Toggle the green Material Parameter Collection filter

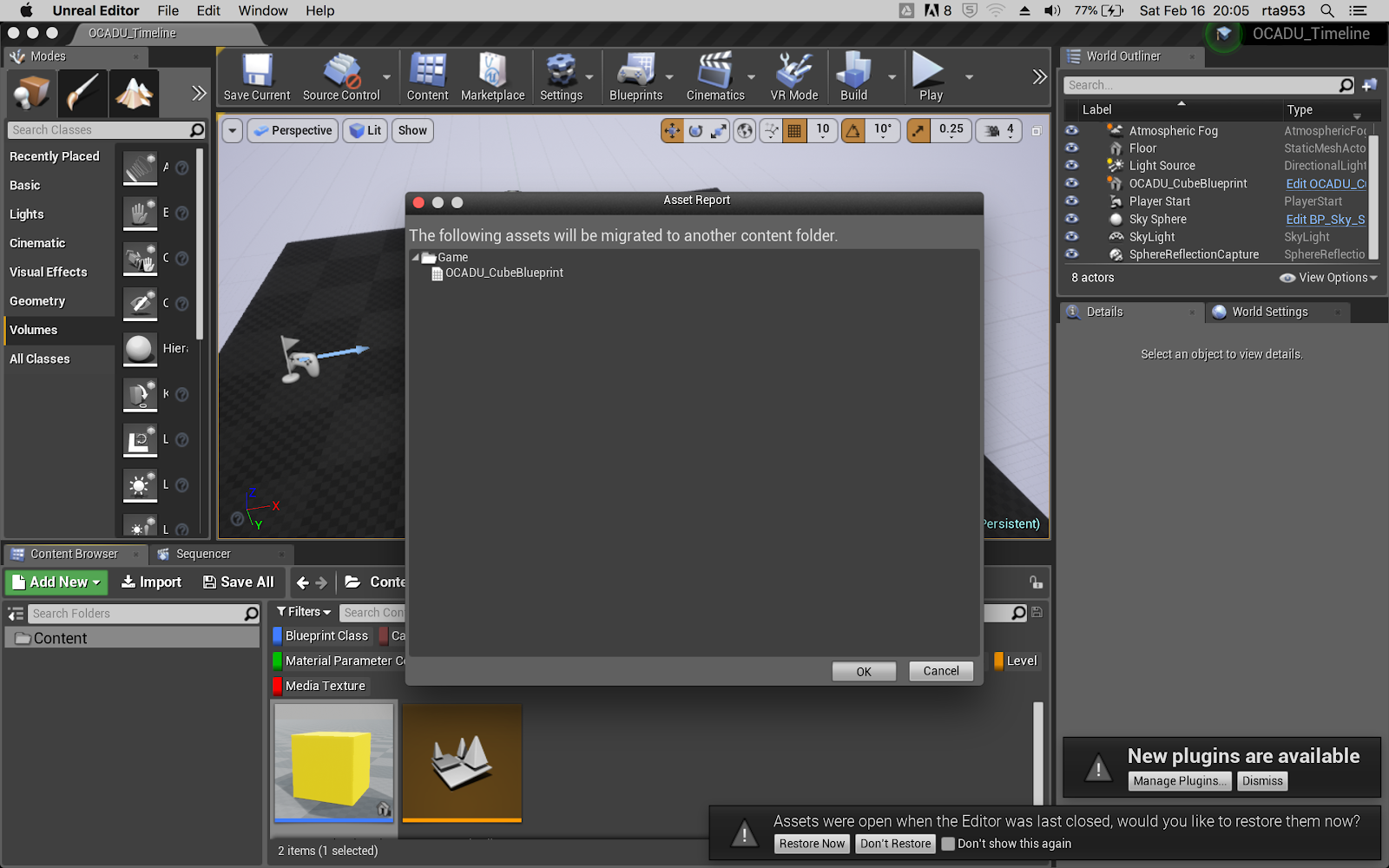tap(339, 661)
